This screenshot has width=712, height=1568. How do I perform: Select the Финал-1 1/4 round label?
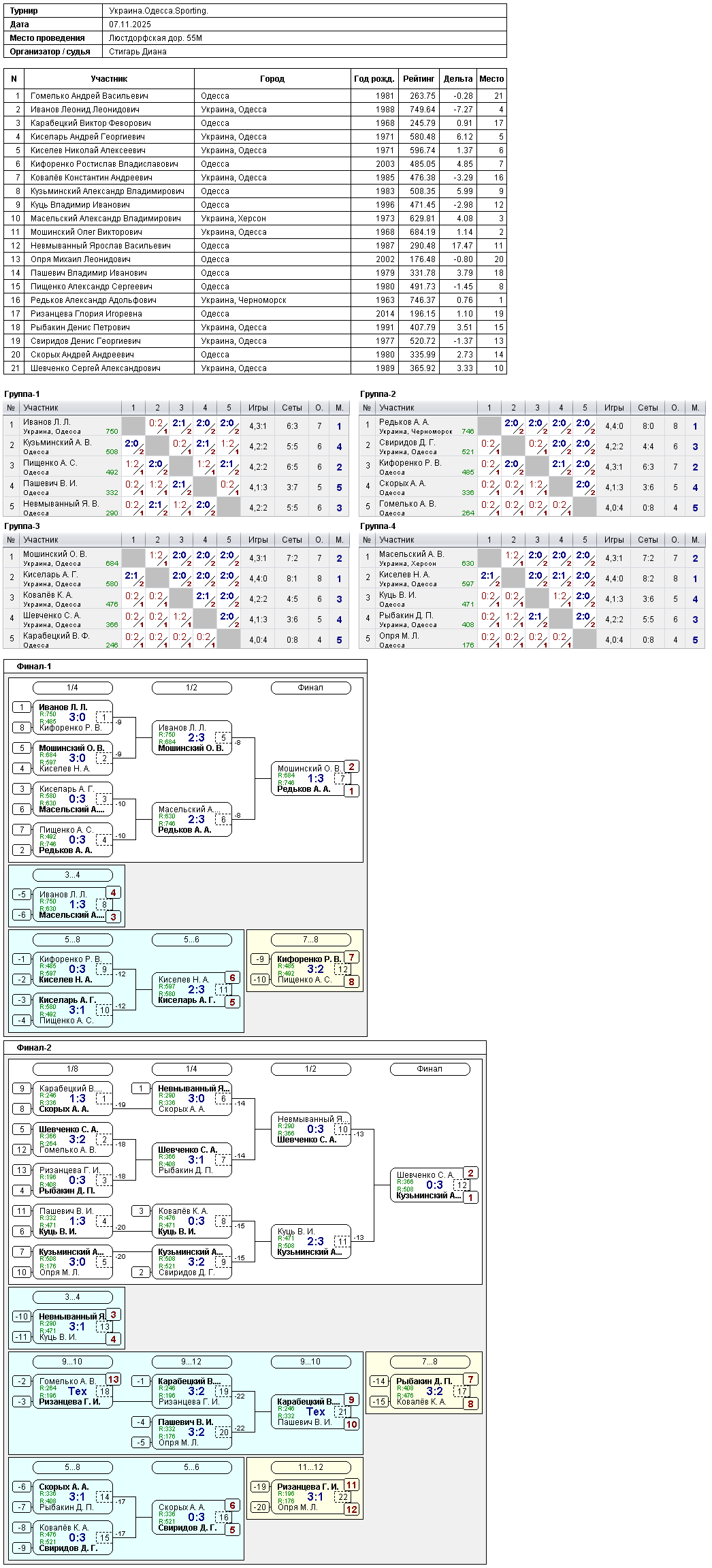72,688
